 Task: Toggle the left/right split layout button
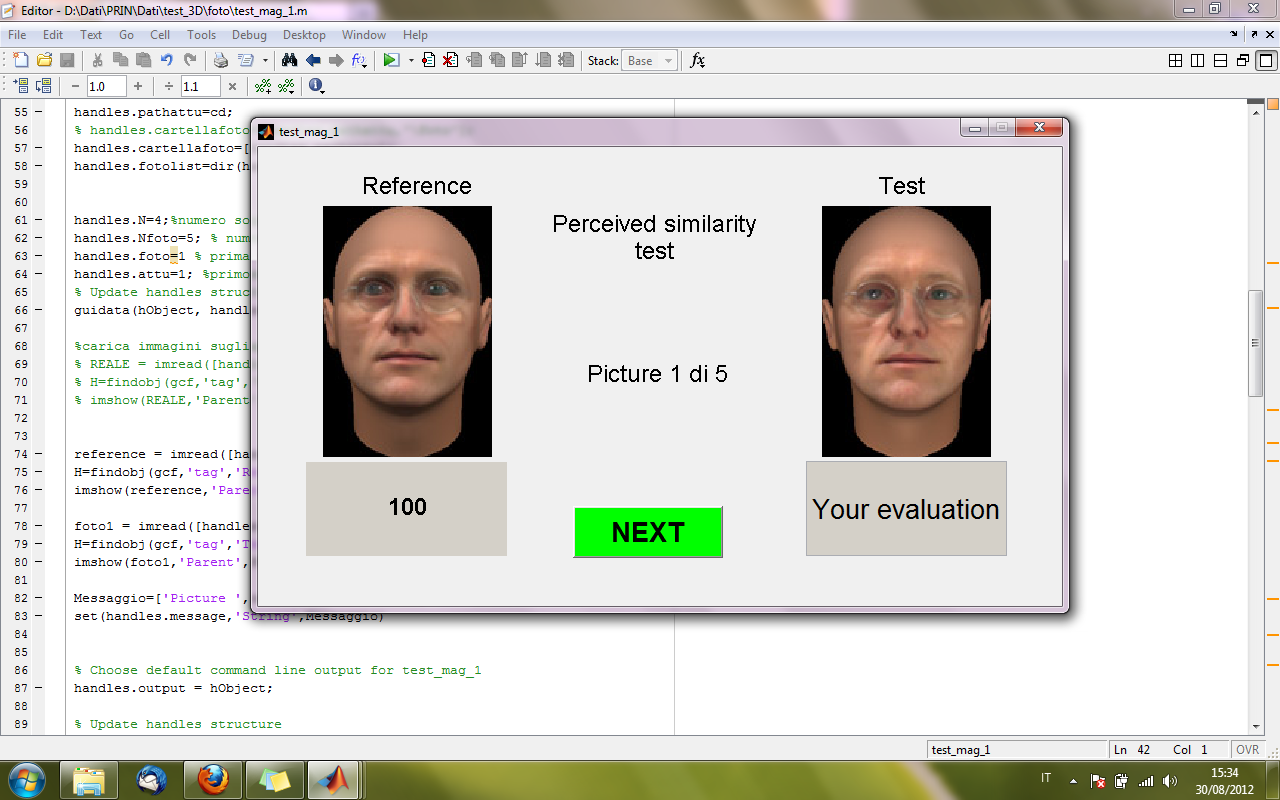(x=1198, y=61)
